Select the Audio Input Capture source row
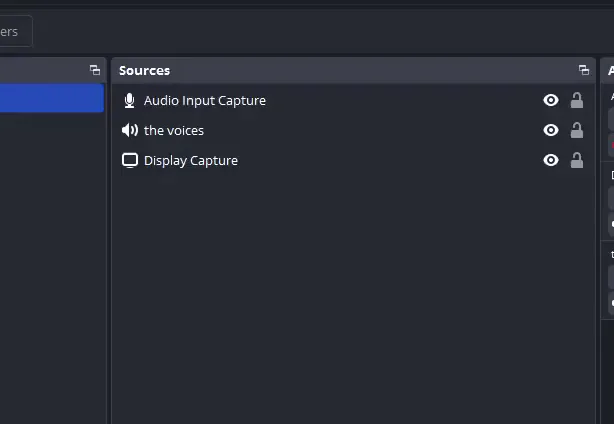 (x=300, y=101)
